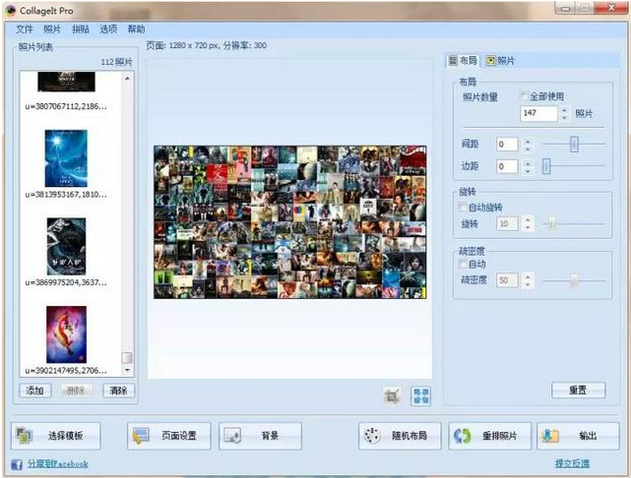The height and width of the screenshot is (478, 631).
Task: Click the 旋转 slider handle
Action: (552, 224)
